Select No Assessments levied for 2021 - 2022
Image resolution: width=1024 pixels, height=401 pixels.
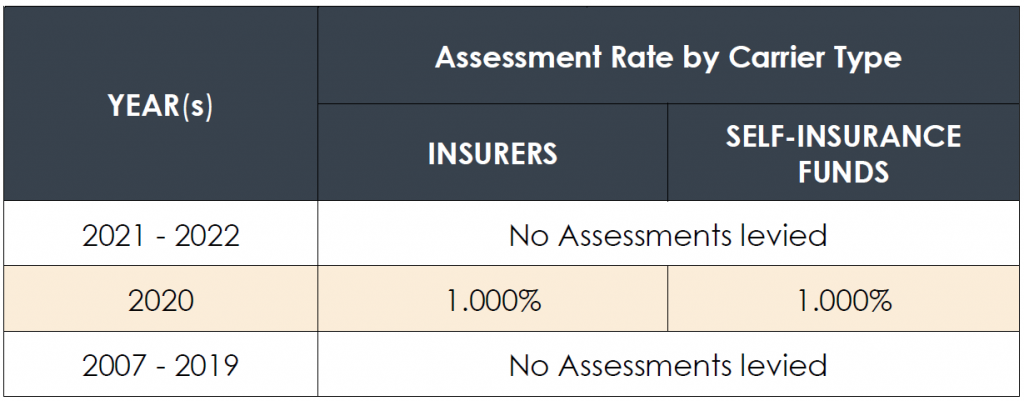tap(668, 234)
